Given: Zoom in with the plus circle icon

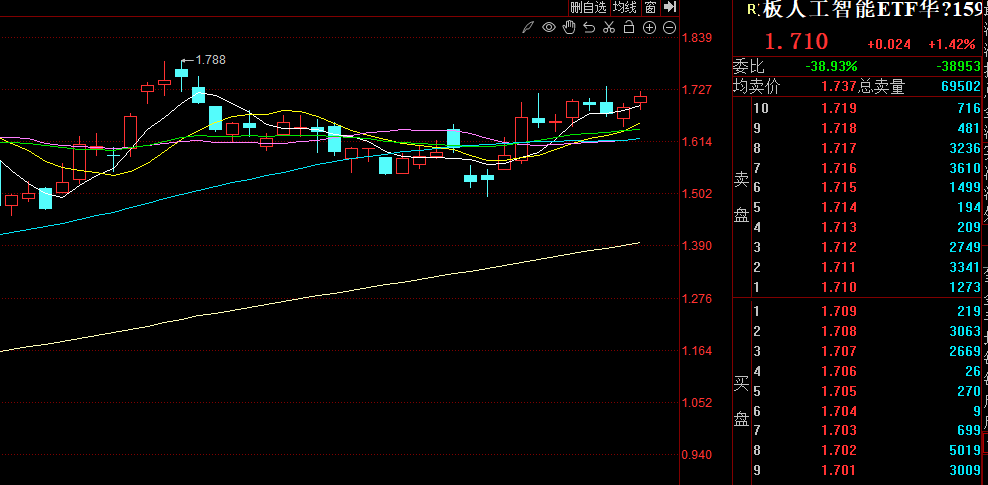Looking at the screenshot, I should [650, 27].
